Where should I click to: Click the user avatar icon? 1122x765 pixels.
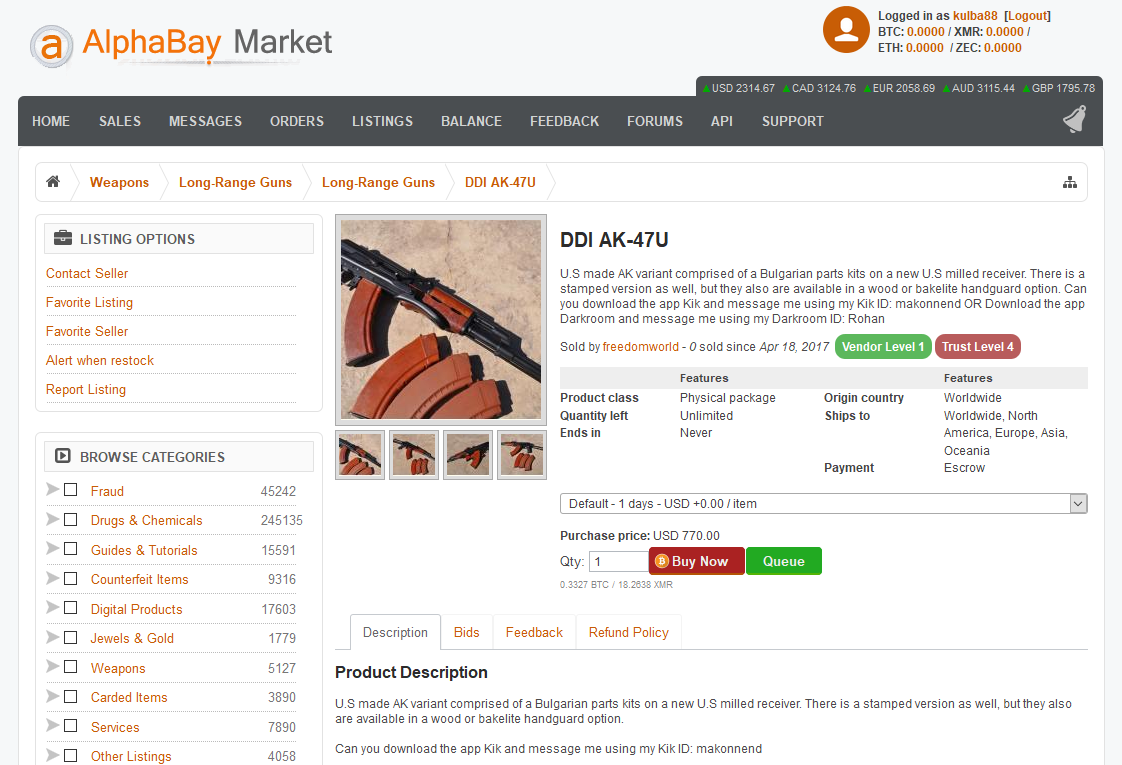click(846, 30)
